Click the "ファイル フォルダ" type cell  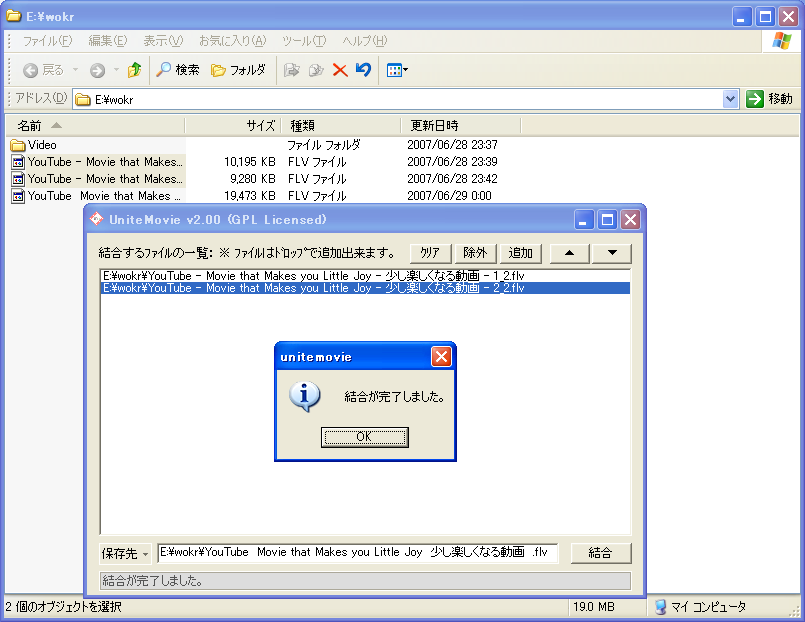(323, 145)
